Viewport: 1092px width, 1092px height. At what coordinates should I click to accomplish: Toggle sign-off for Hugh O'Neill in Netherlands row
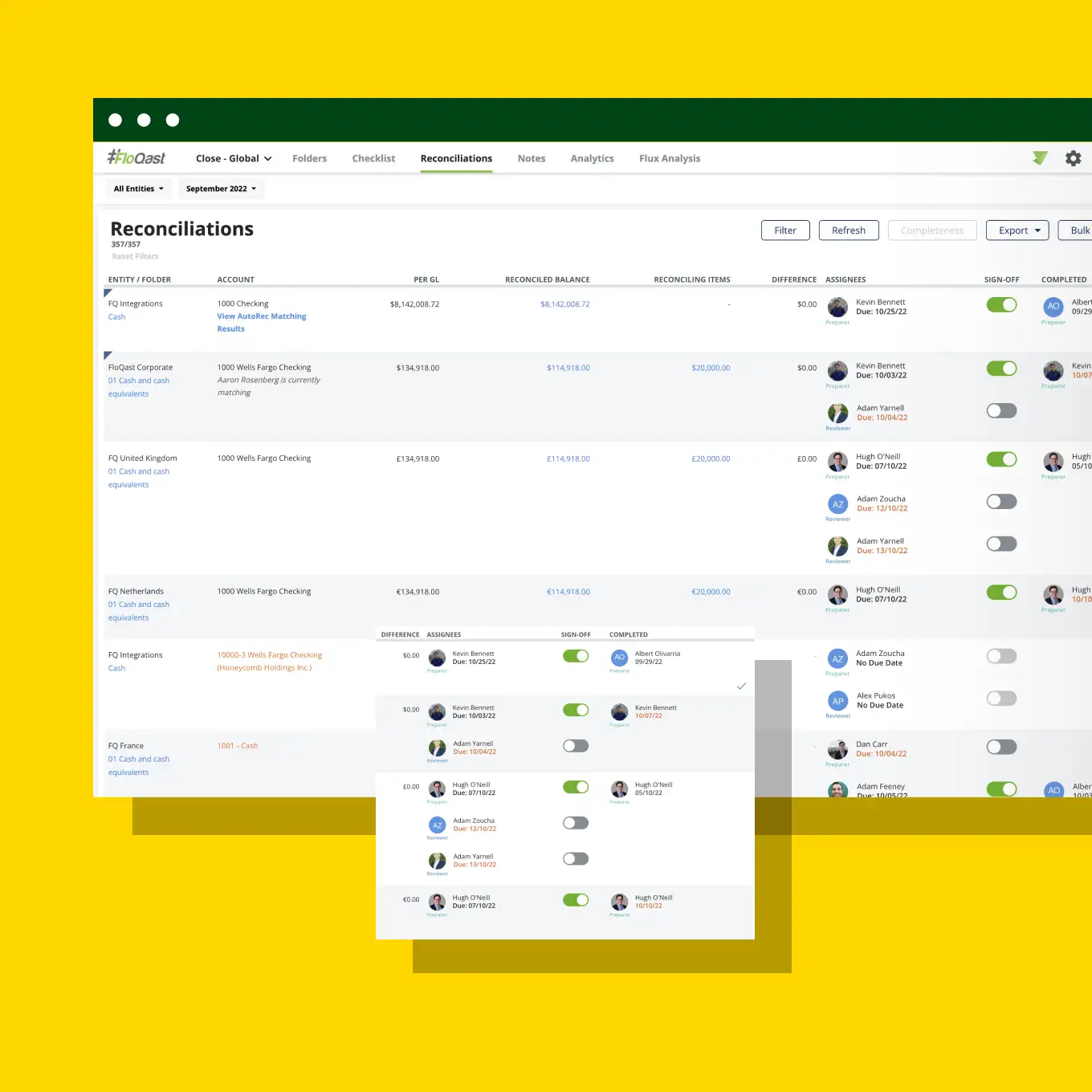pos(1001,593)
